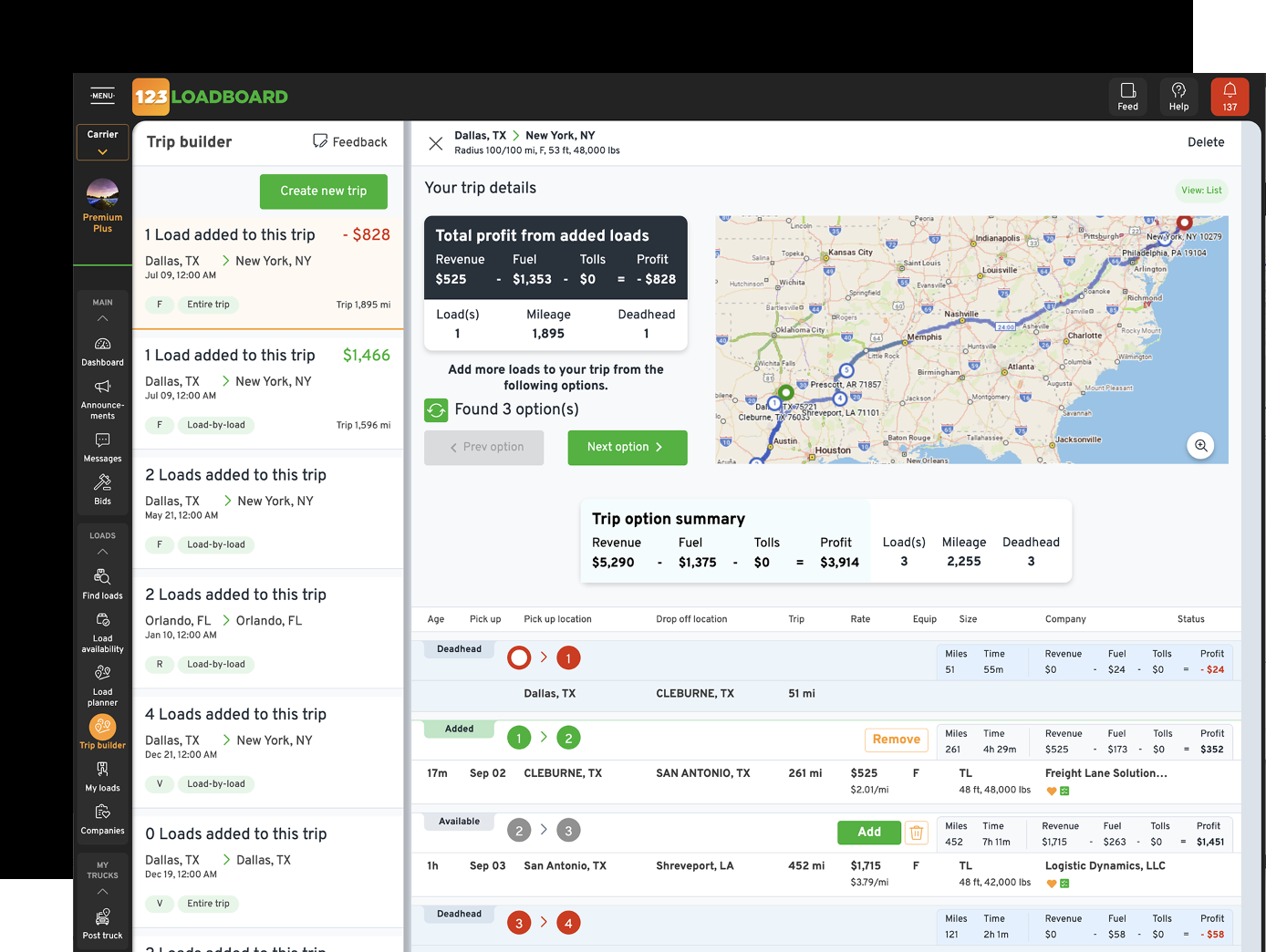Viewport: 1266px width, 952px height.
Task: Add the San Antonio to Shreveport load
Action: point(869,833)
